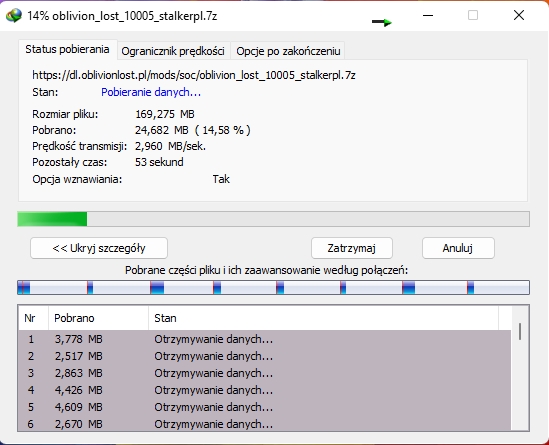Screen dimensions: 549x445
Task: Click the disabled maximize window icon
Action: (473, 15)
